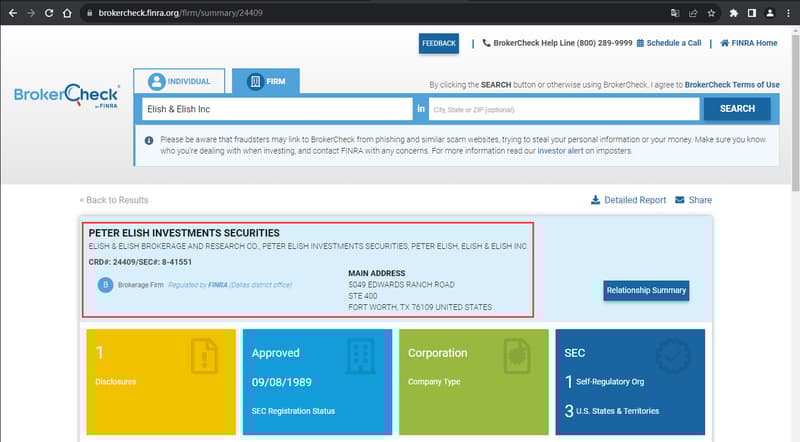This screenshot has width=800, height=442.
Task: Go to the browser home page icon
Action: [66, 13]
